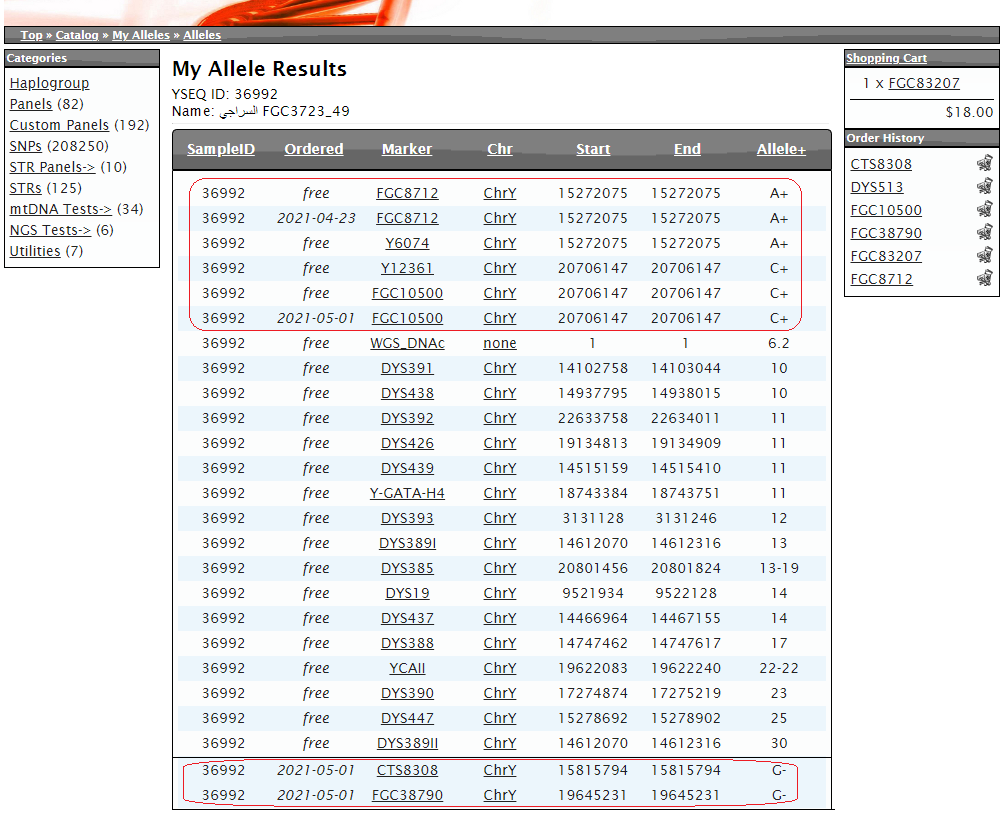Viewport: 1006px width, 820px height.
Task: Sort results by the Allele+ column header
Action: (x=781, y=149)
